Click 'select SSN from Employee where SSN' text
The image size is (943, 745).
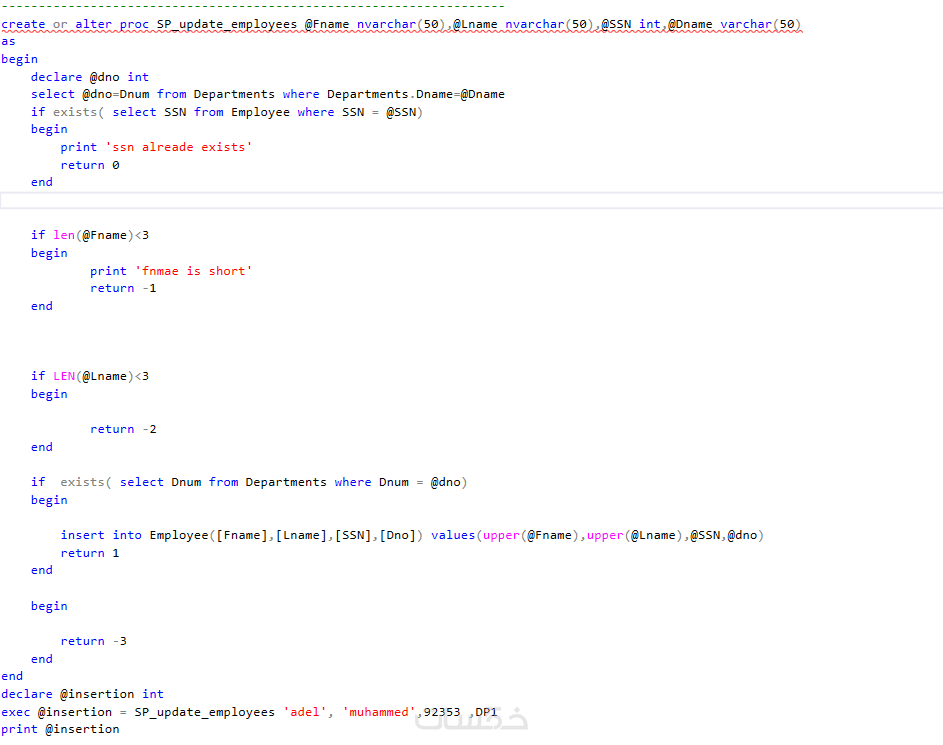coord(238,112)
